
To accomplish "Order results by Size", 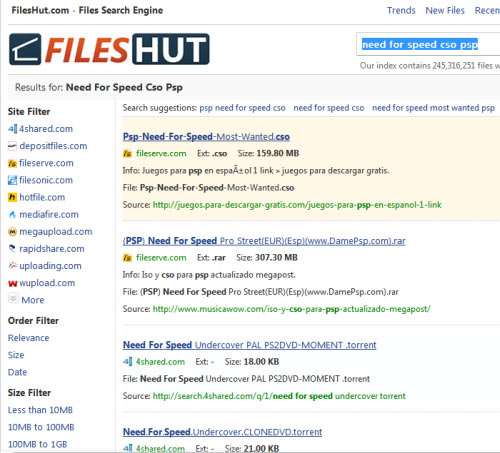I will [16, 355].
